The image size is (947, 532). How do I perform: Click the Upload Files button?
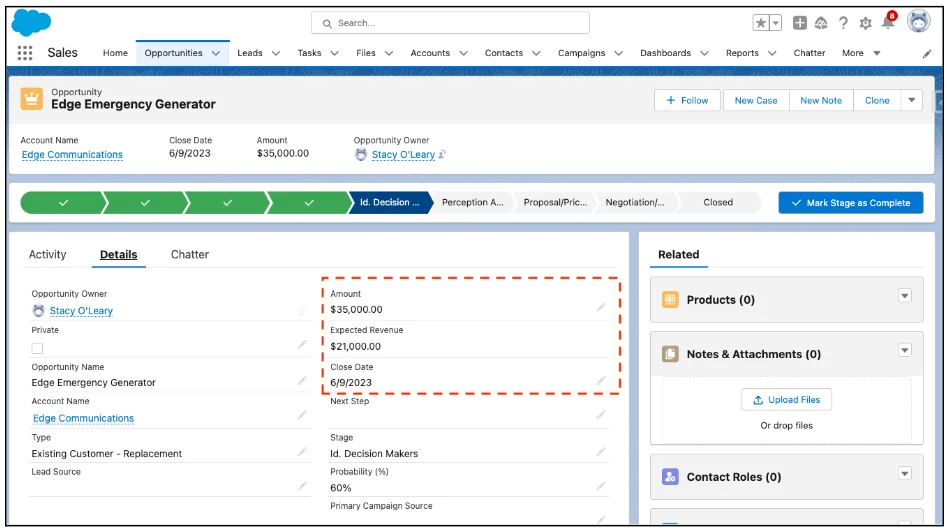[x=786, y=400]
